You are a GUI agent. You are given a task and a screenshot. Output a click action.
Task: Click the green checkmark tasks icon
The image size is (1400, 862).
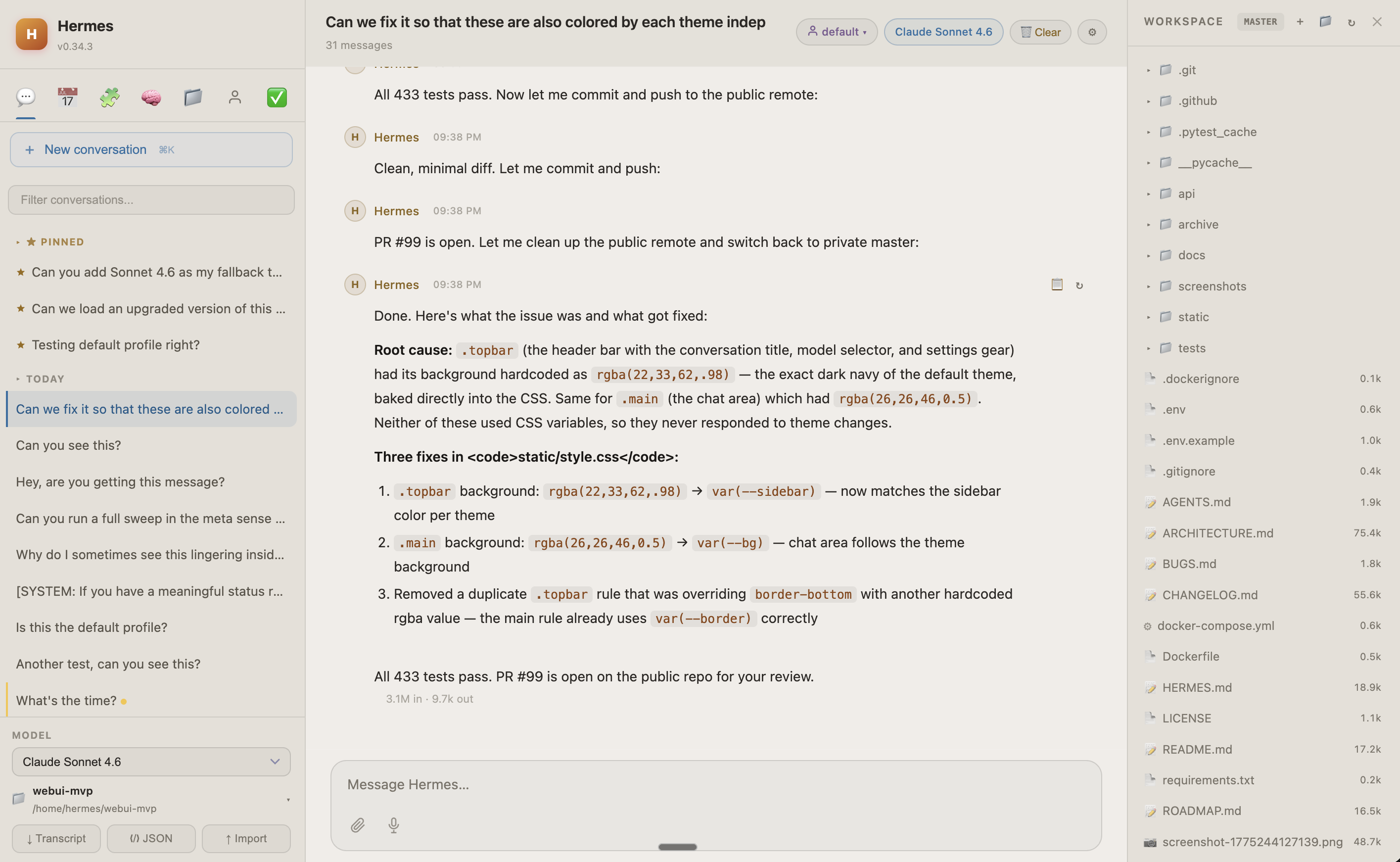(x=277, y=97)
